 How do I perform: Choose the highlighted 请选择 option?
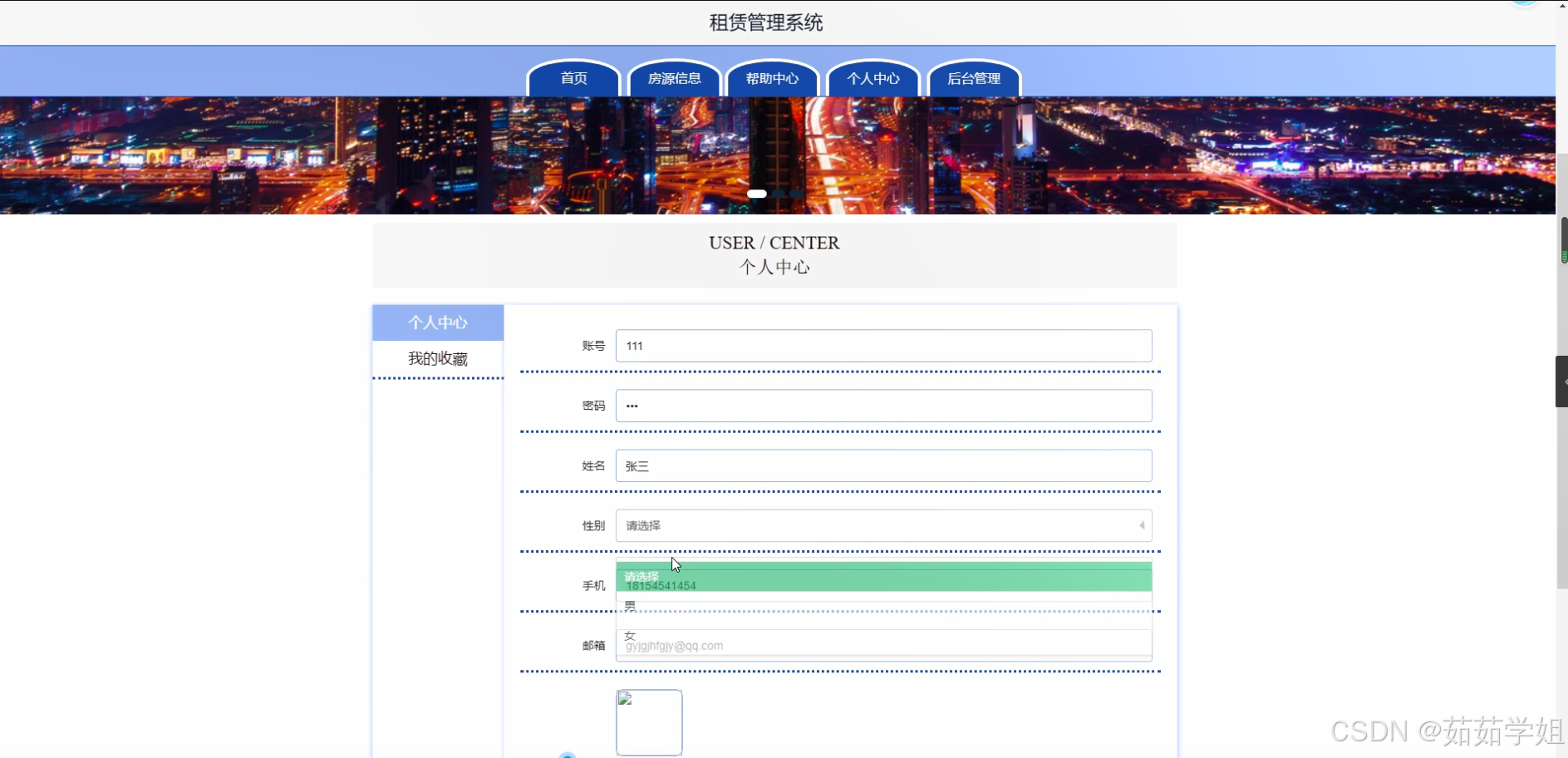tap(883, 577)
